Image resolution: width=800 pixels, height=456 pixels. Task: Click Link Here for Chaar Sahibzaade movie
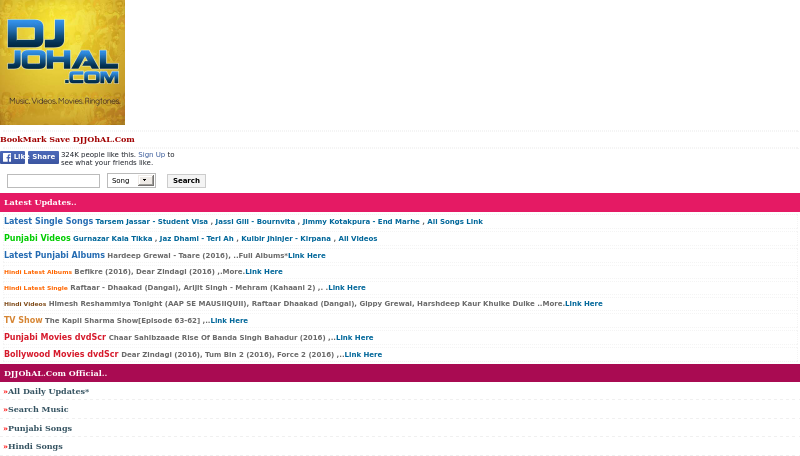click(x=355, y=338)
